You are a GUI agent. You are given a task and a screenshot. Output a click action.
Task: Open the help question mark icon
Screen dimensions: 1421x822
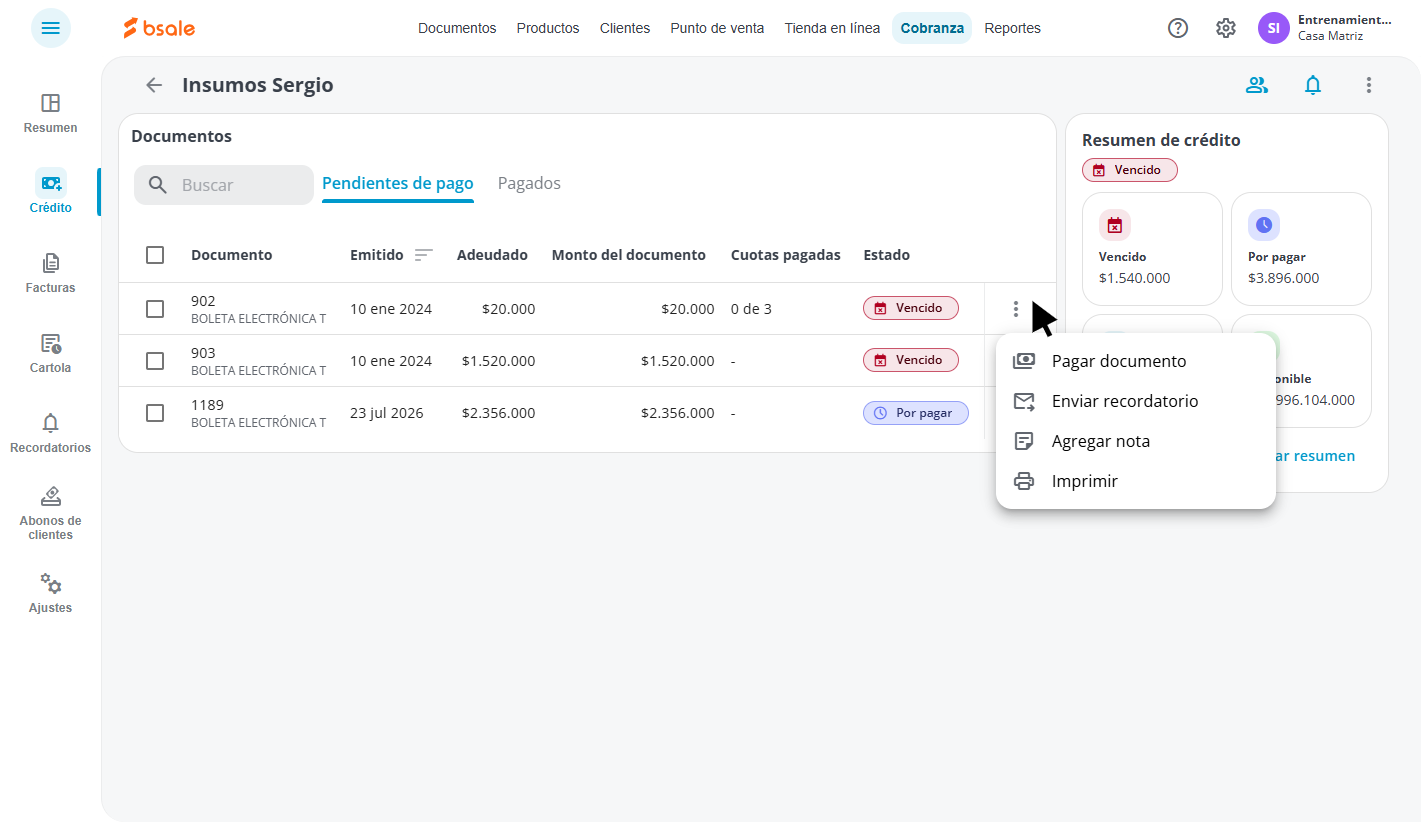click(x=1178, y=28)
